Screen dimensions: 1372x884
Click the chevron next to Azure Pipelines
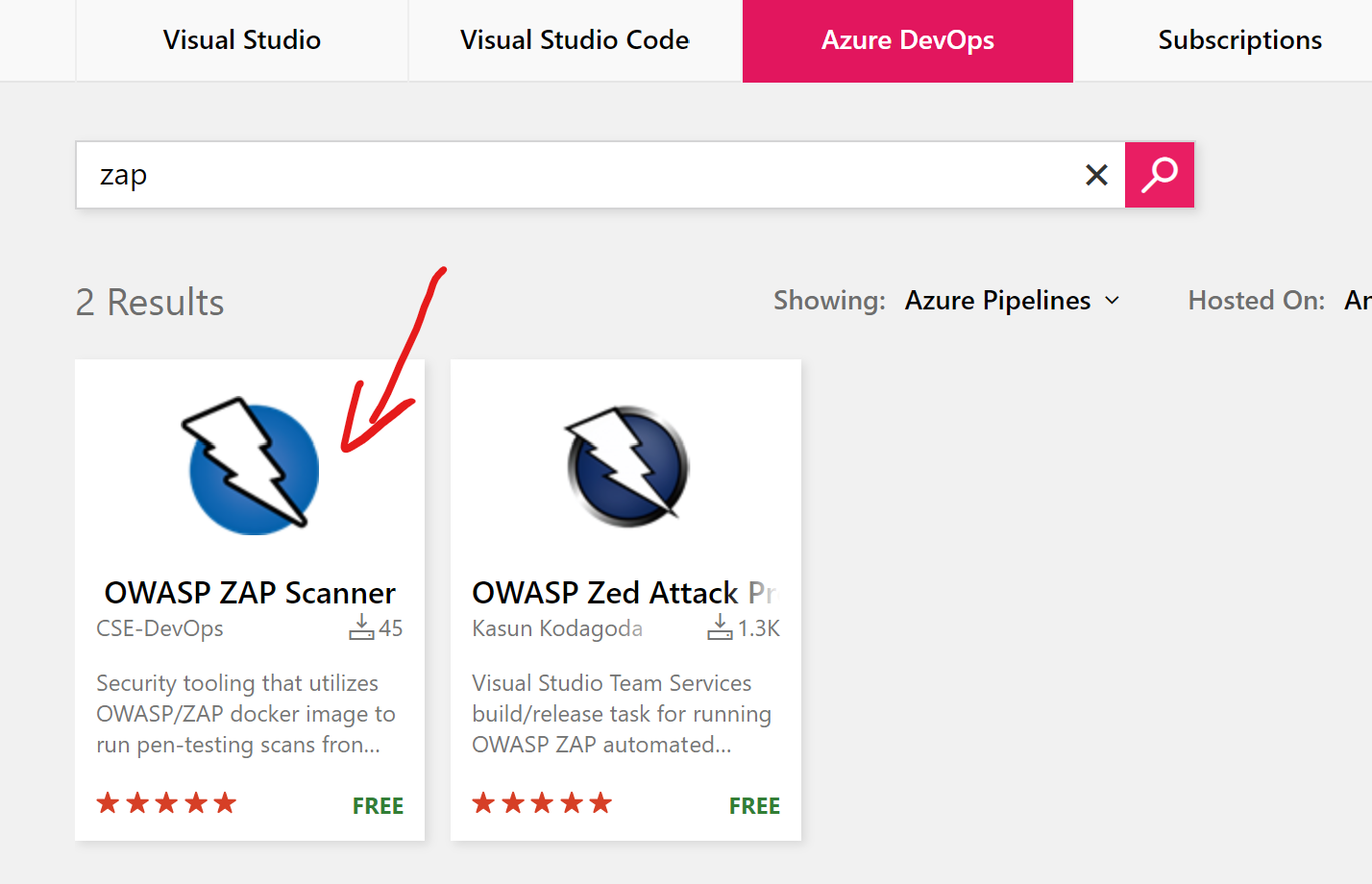click(1115, 300)
